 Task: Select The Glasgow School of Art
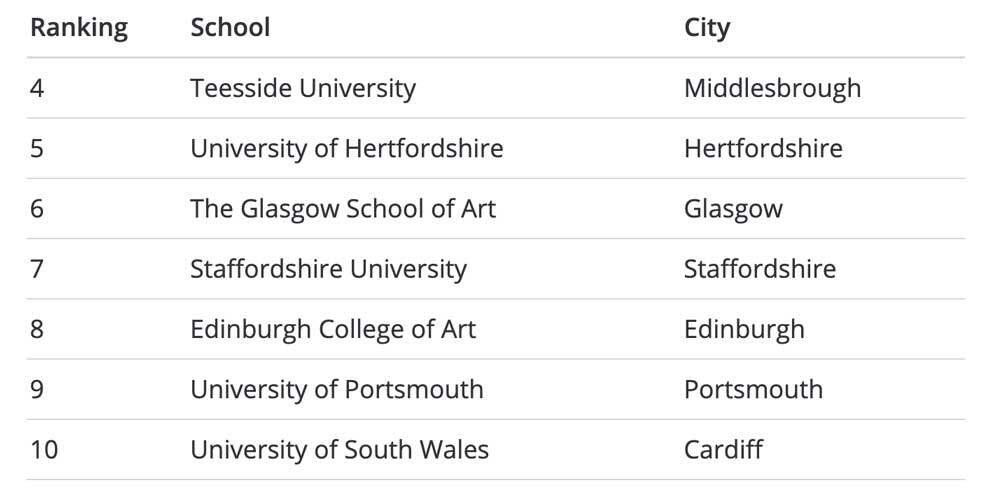(342, 209)
